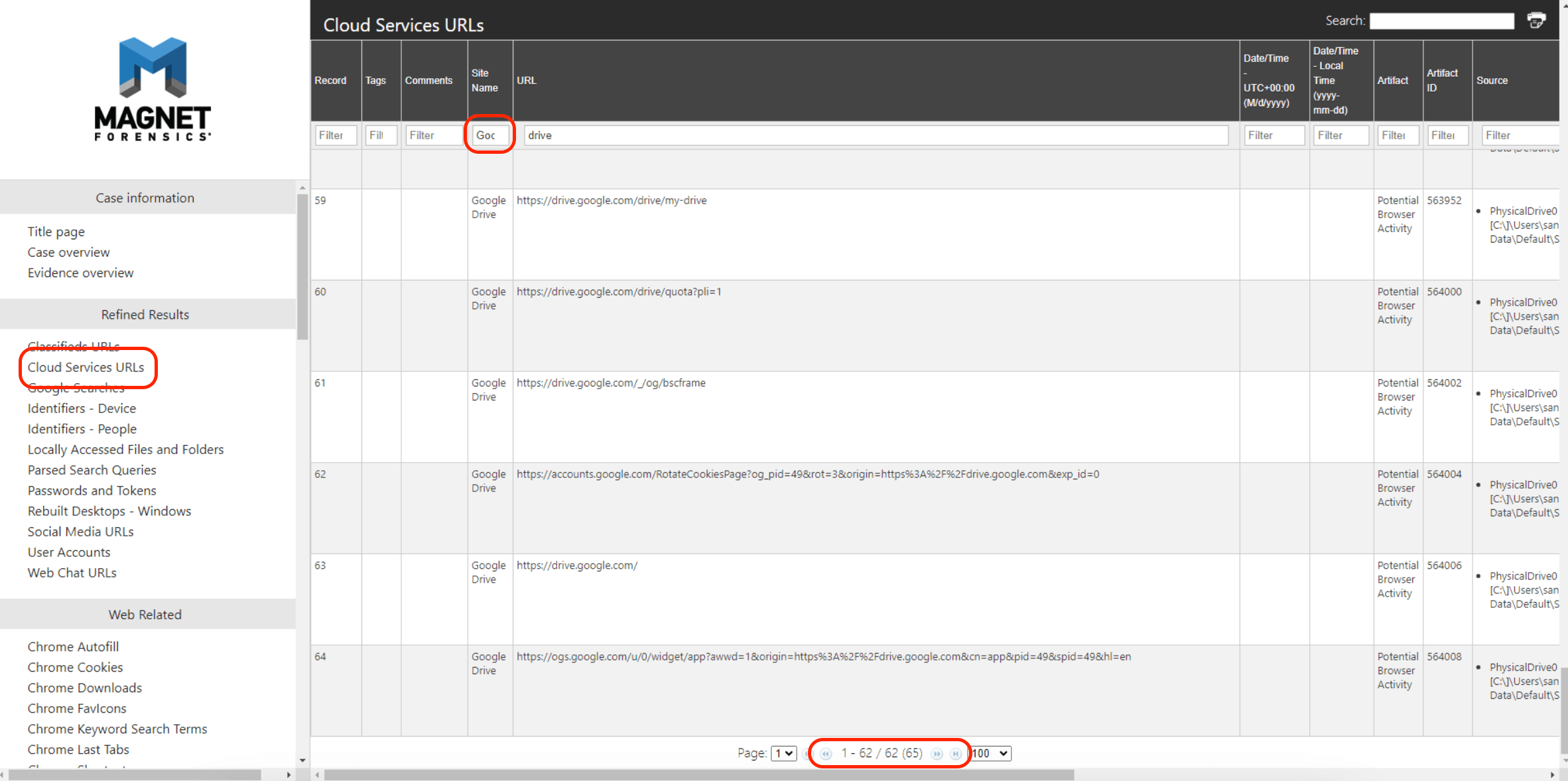
Task: Open the Page number dropdown
Action: click(784, 754)
